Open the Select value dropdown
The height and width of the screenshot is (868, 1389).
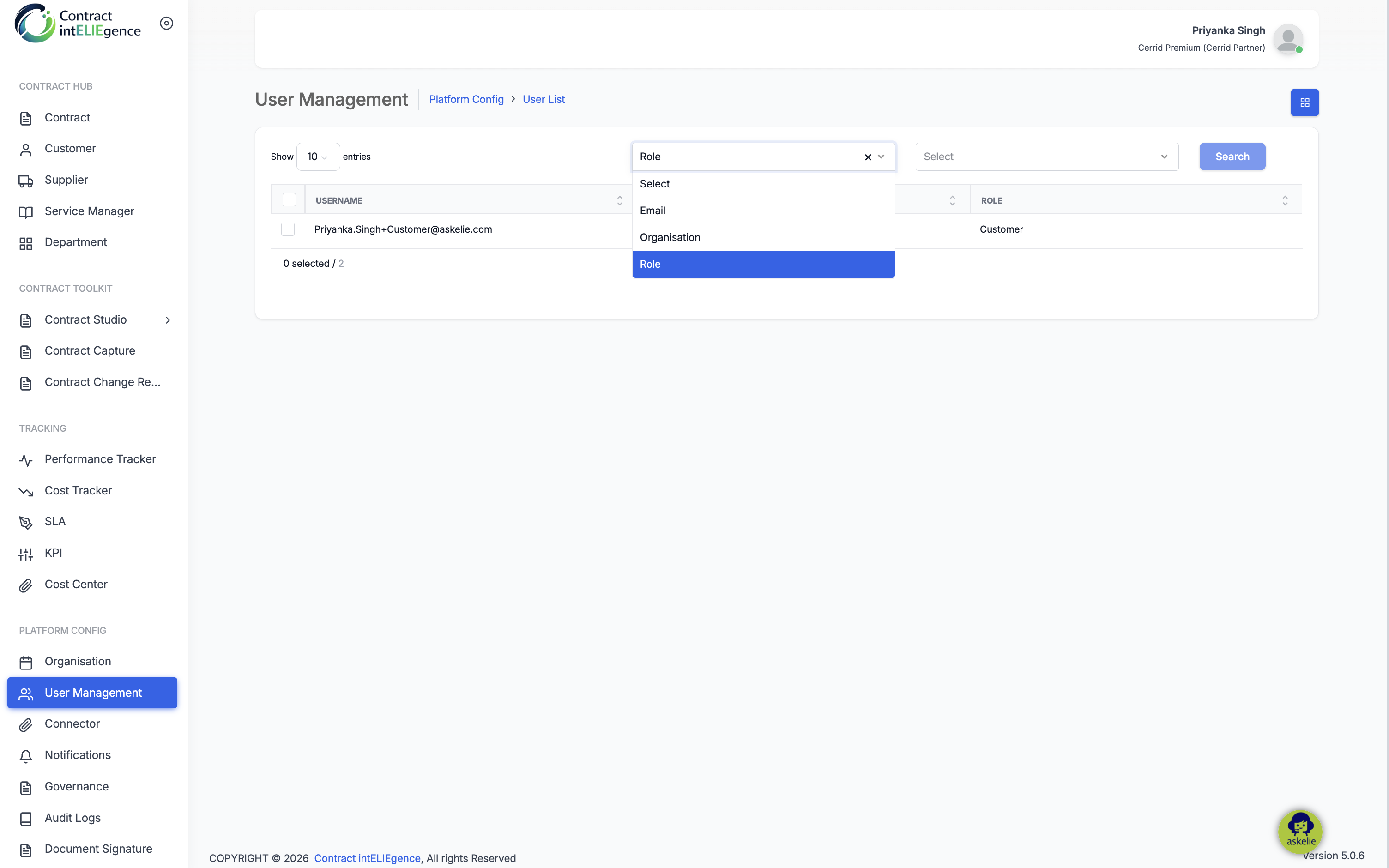pos(1046,157)
